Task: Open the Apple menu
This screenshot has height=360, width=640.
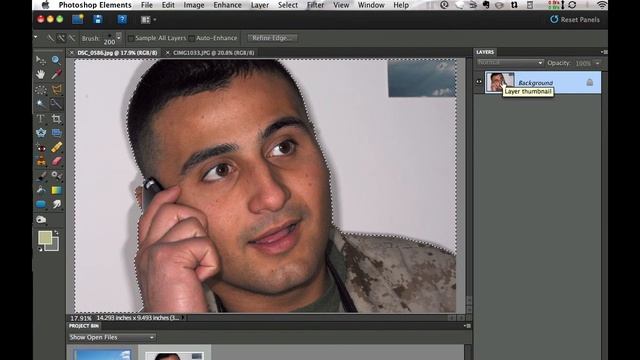Action: click(45, 5)
